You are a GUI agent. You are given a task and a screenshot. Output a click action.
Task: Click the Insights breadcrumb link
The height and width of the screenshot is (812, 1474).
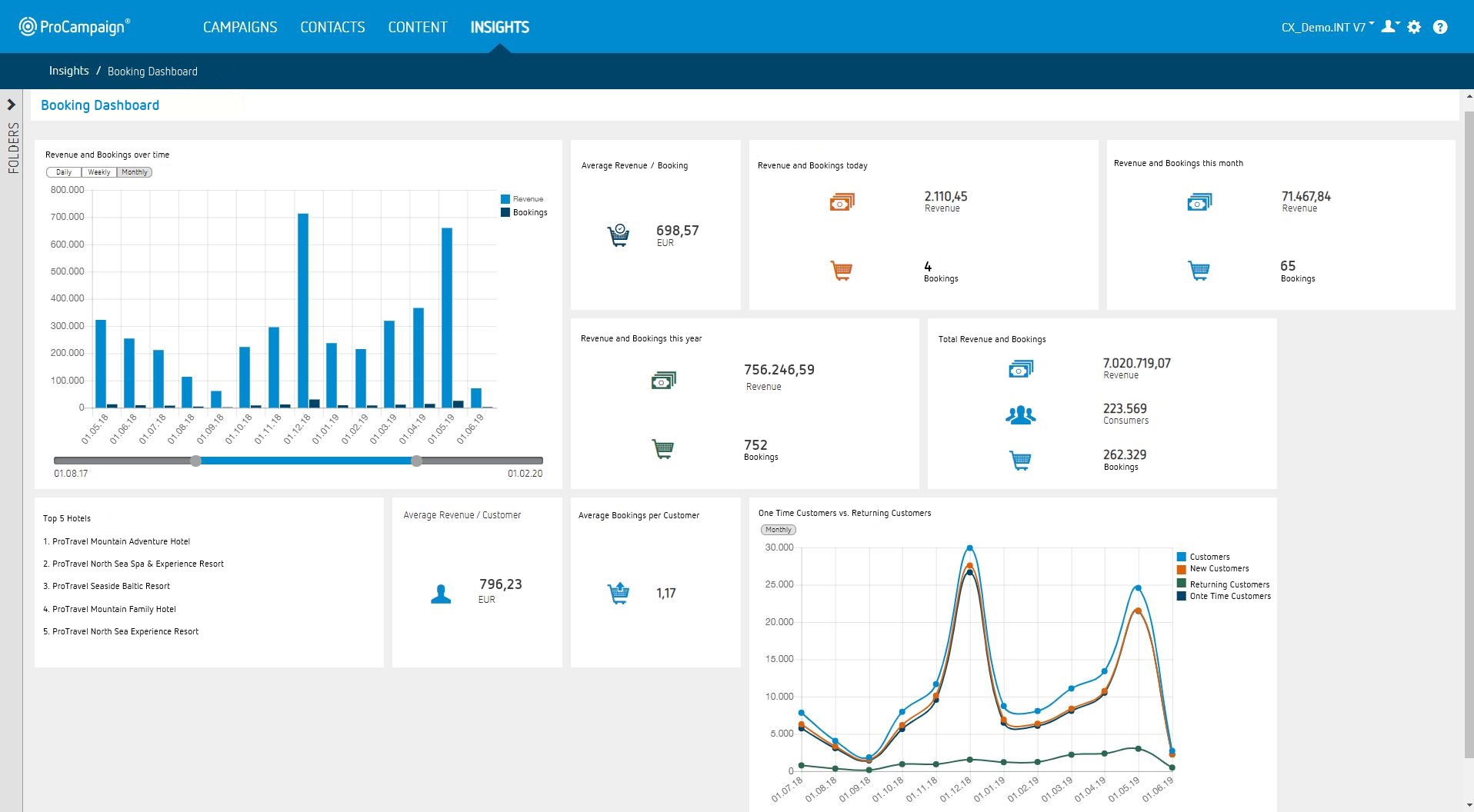coord(68,71)
